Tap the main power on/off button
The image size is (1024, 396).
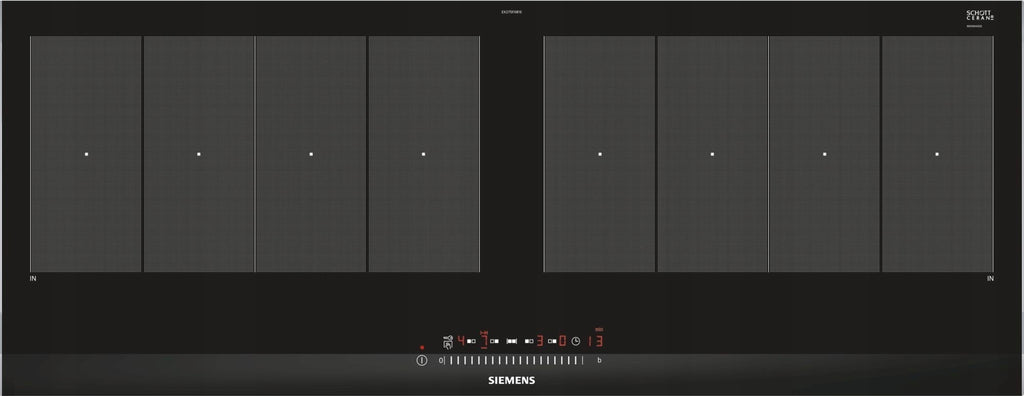tap(422, 360)
